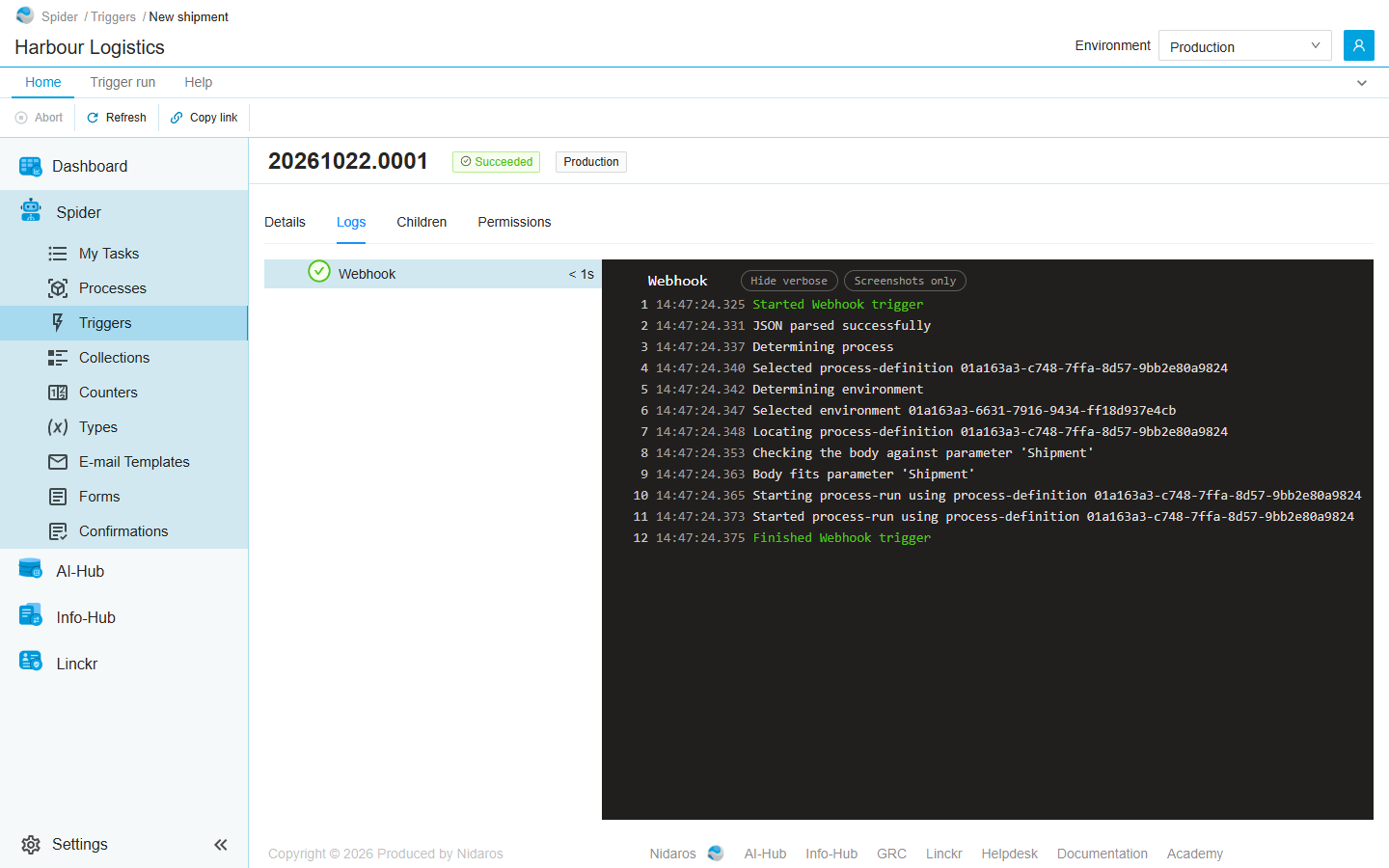The image size is (1389, 868).
Task: Open the Triggers section
Action: (x=123, y=323)
